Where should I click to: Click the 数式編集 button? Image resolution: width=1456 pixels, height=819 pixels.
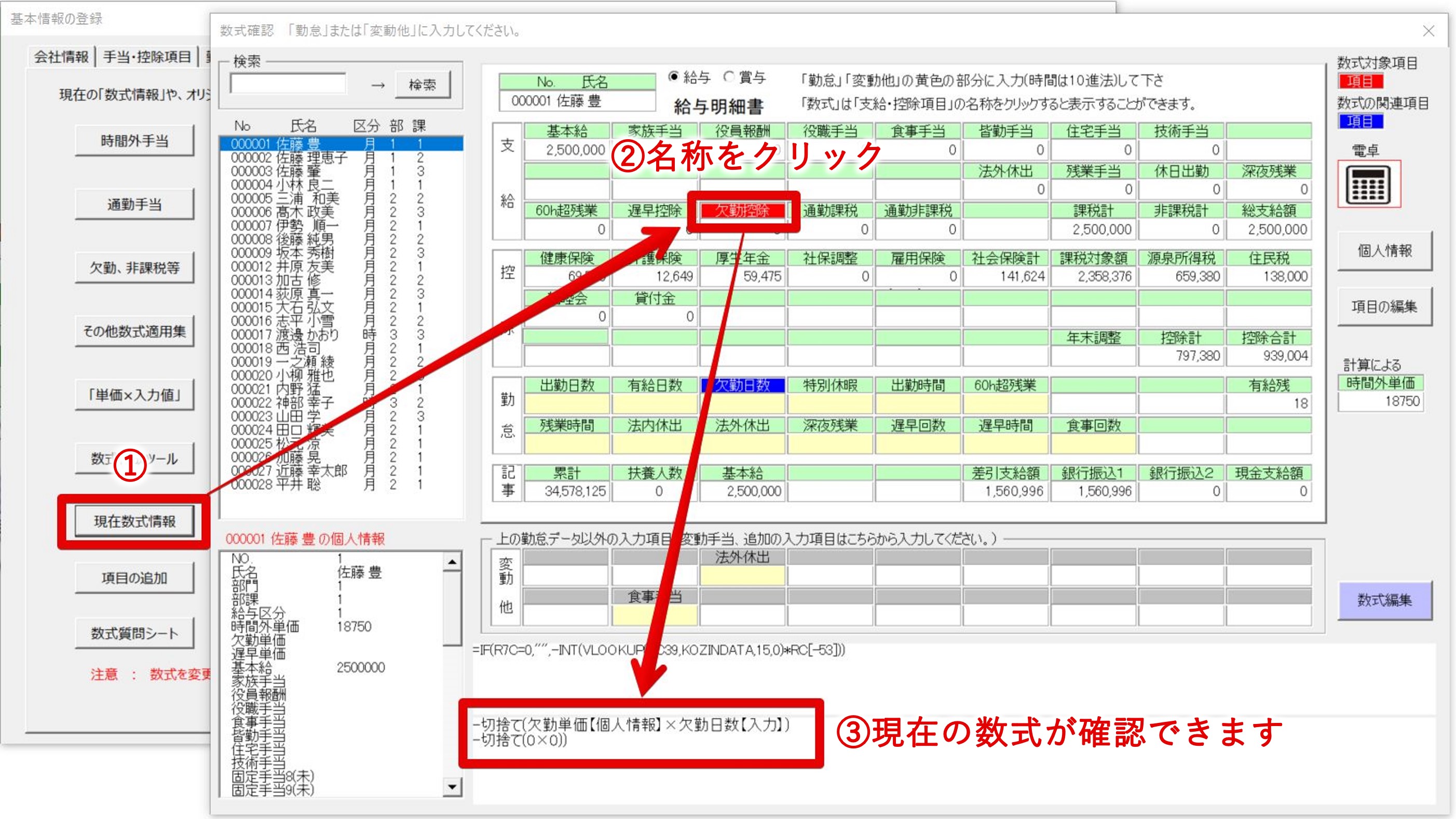pyautogui.click(x=1384, y=600)
